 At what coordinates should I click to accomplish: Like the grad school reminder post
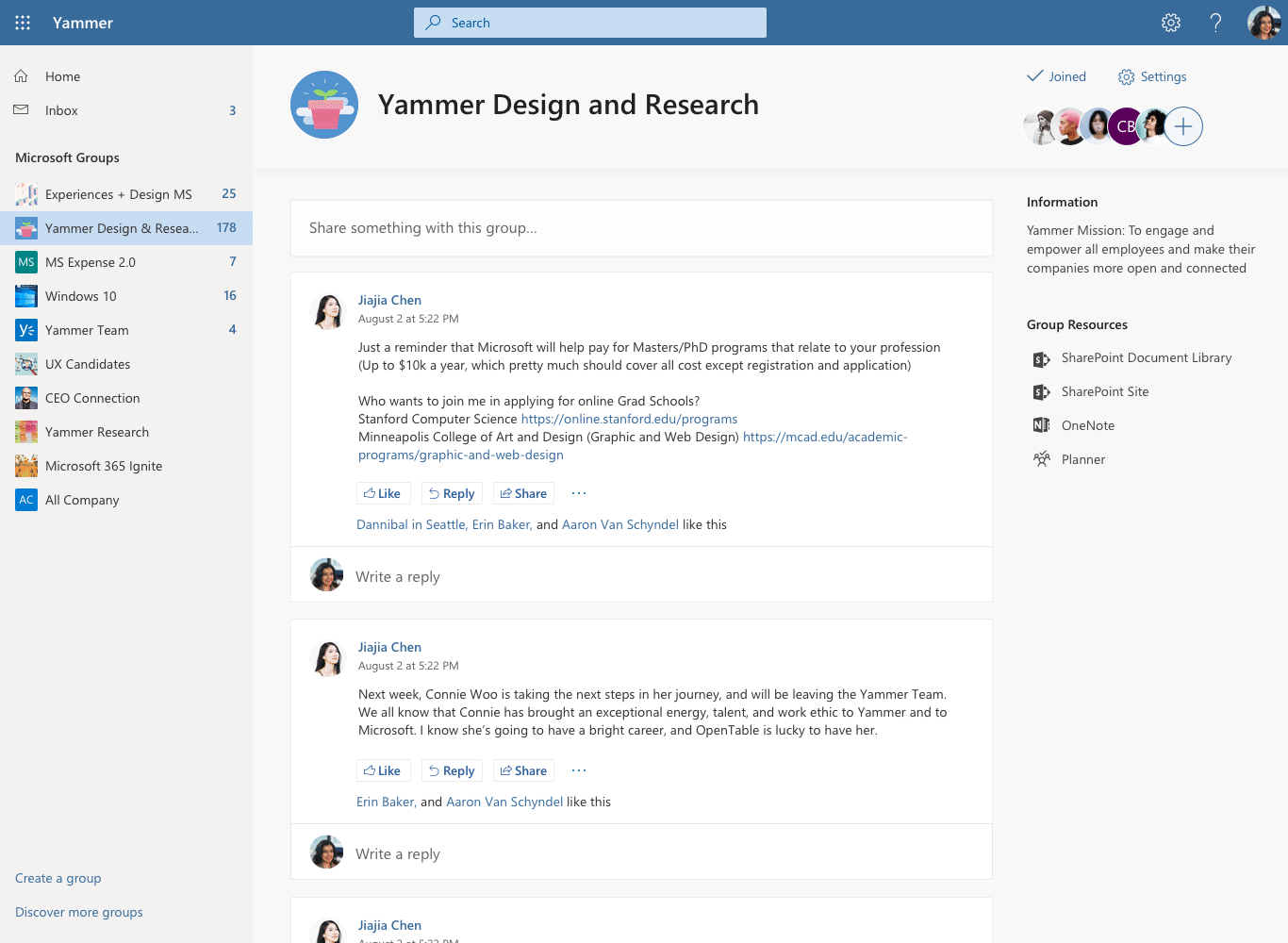pyautogui.click(x=382, y=493)
